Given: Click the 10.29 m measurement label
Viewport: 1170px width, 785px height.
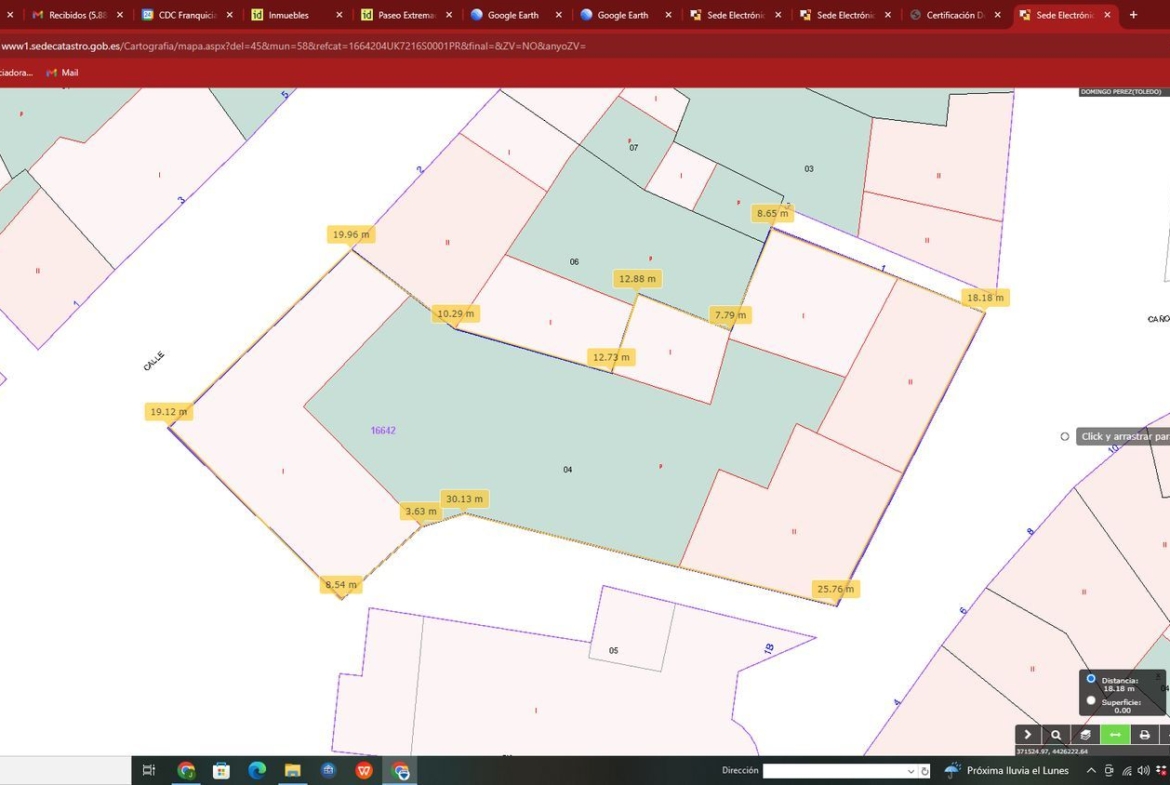Looking at the screenshot, I should coord(455,313).
